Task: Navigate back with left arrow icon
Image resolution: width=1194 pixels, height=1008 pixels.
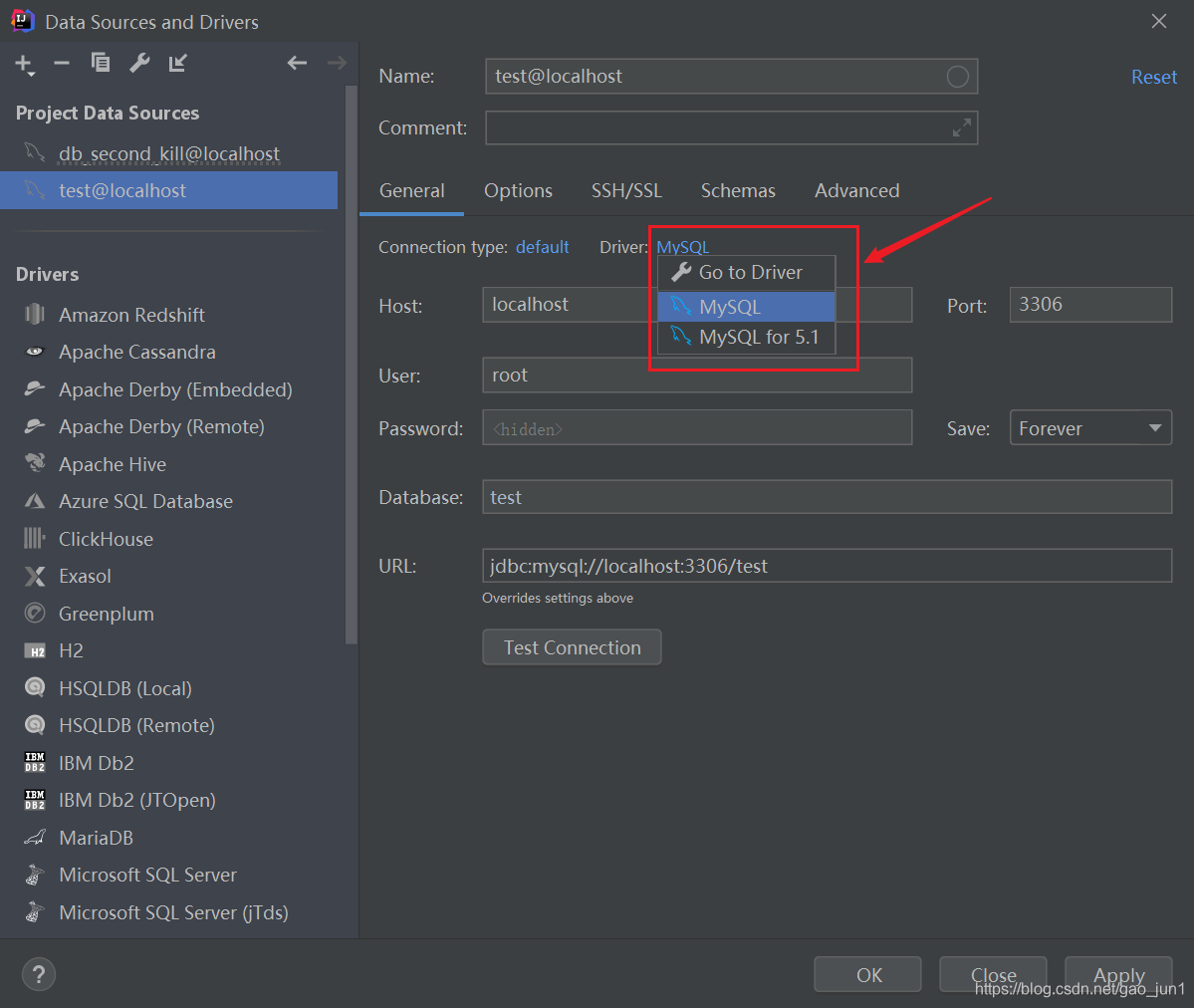Action: click(x=297, y=63)
